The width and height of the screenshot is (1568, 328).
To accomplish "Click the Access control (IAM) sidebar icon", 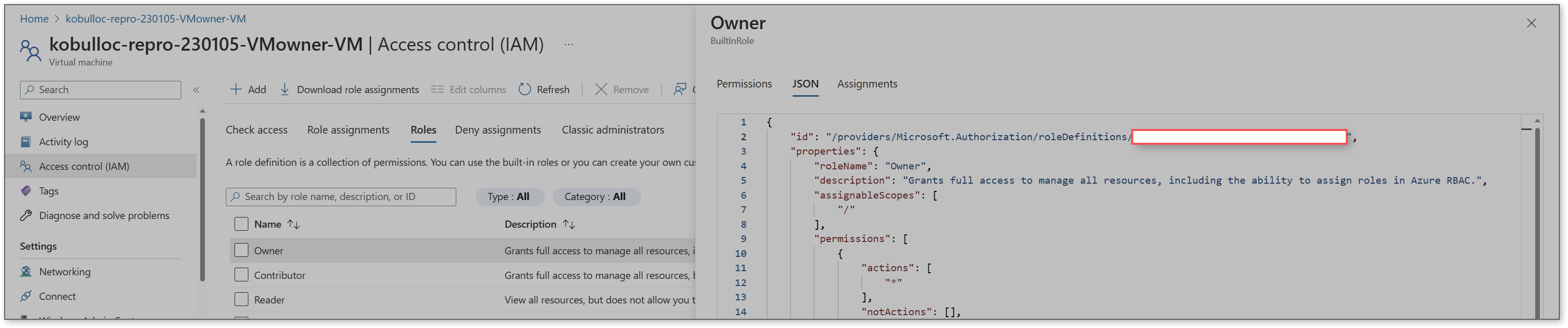I will (x=26, y=166).
